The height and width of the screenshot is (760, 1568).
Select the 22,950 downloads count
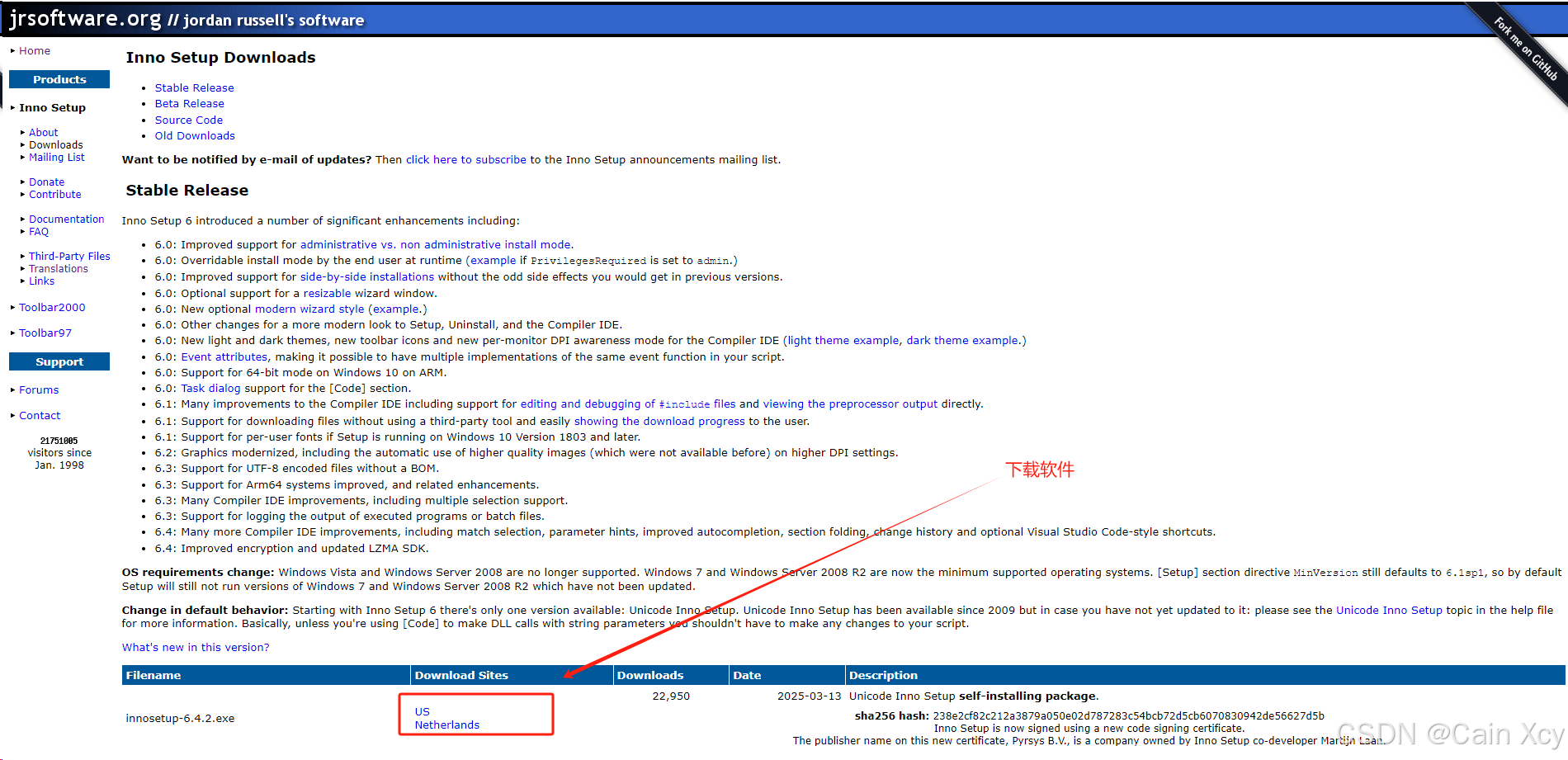click(x=671, y=696)
